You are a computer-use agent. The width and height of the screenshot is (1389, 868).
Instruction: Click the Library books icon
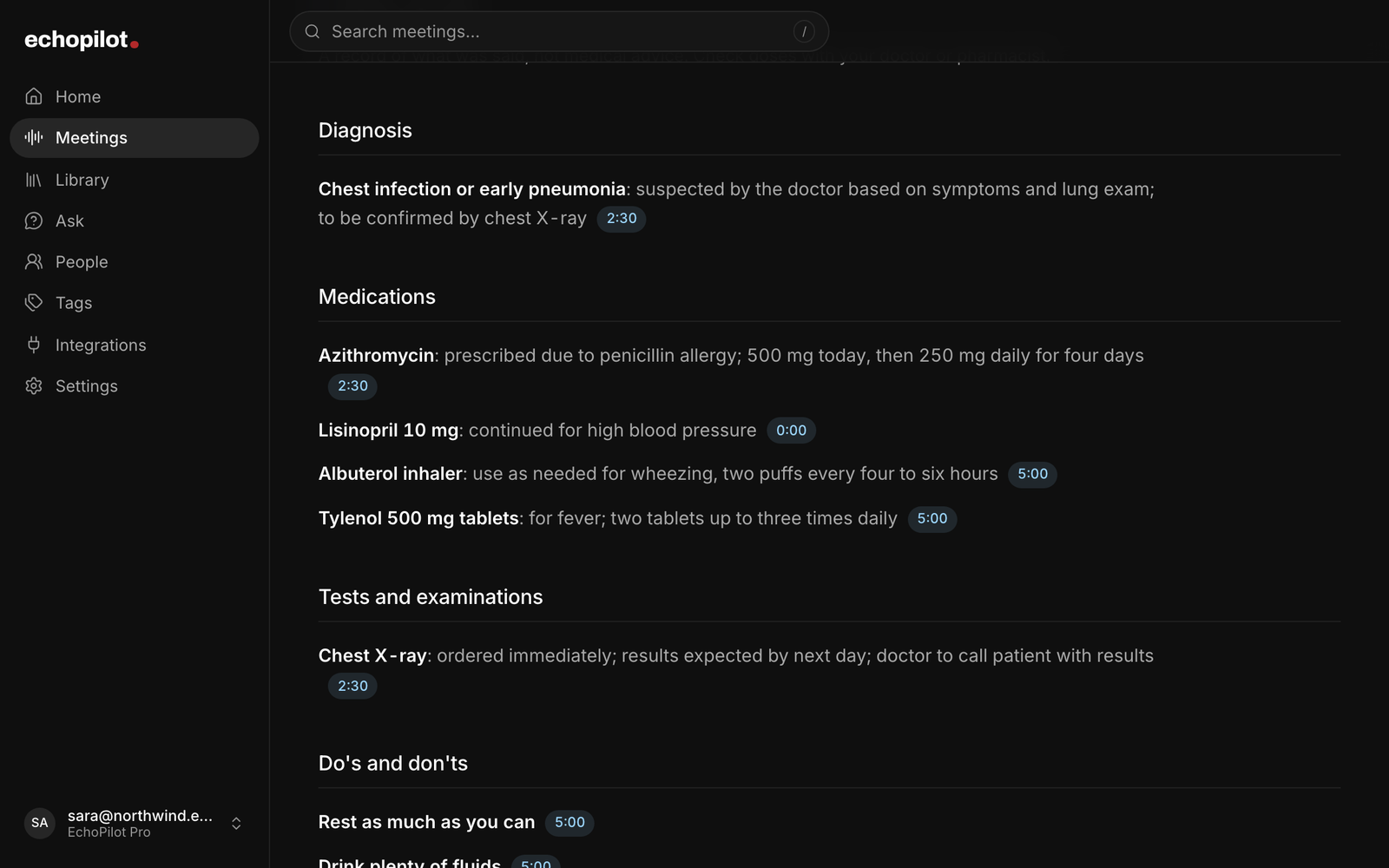34,180
